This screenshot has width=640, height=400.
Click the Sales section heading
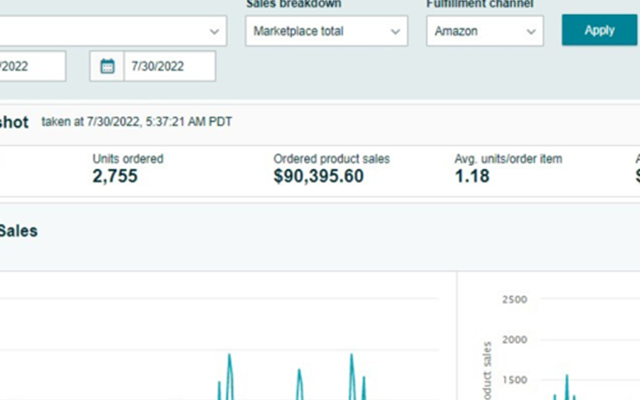[x=18, y=231]
